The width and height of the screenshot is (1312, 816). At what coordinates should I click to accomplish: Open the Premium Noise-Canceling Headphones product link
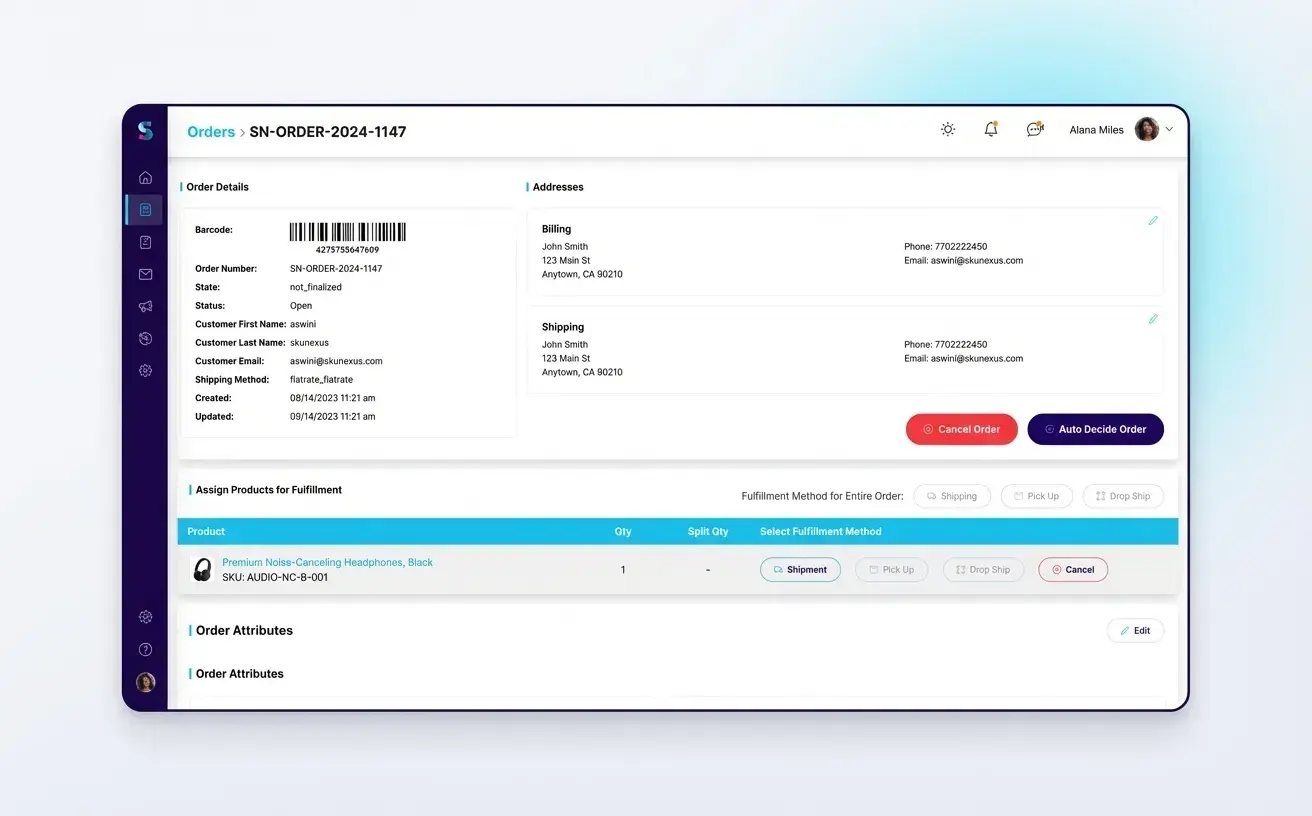327,562
